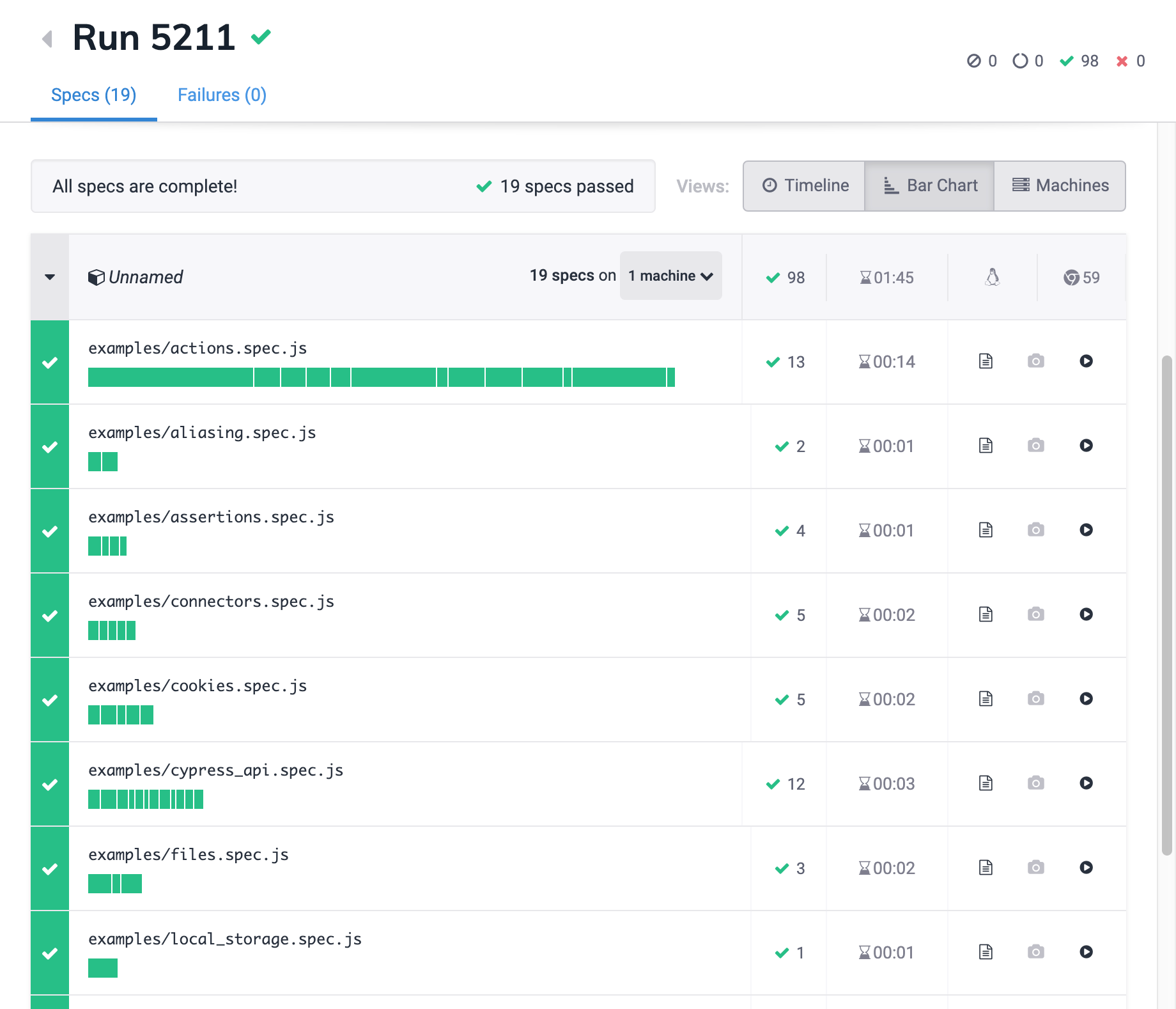The image size is (1176, 1009).
Task: Switch to the Timeline view
Action: pos(805,185)
